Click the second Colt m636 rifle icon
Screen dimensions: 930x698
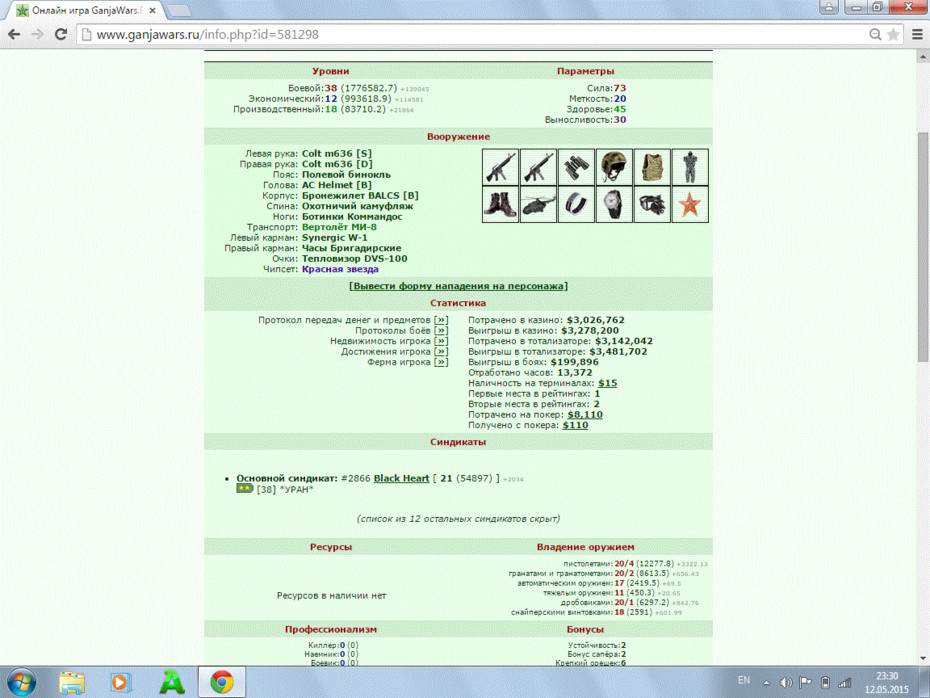[x=538, y=167]
